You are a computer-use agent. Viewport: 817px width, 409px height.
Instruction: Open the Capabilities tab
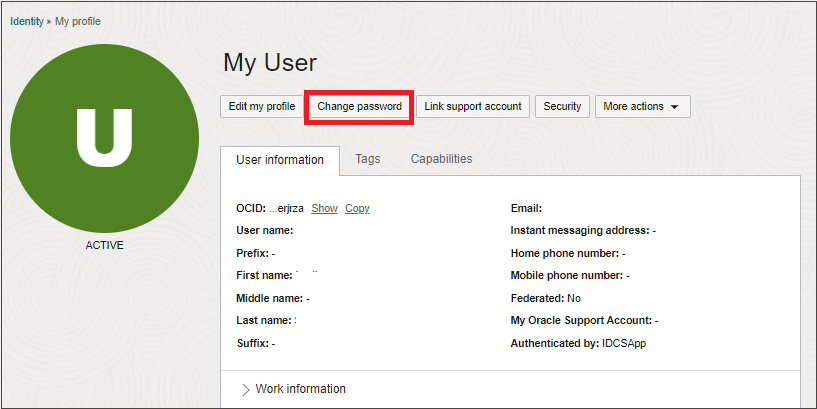(x=441, y=159)
